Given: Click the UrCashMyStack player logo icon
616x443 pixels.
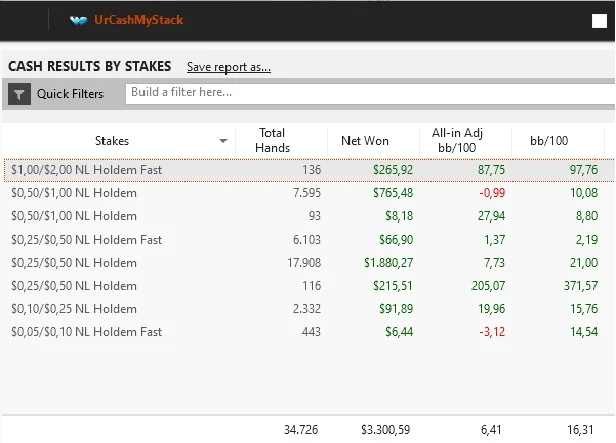Looking at the screenshot, I should pyautogui.click(x=78, y=20).
